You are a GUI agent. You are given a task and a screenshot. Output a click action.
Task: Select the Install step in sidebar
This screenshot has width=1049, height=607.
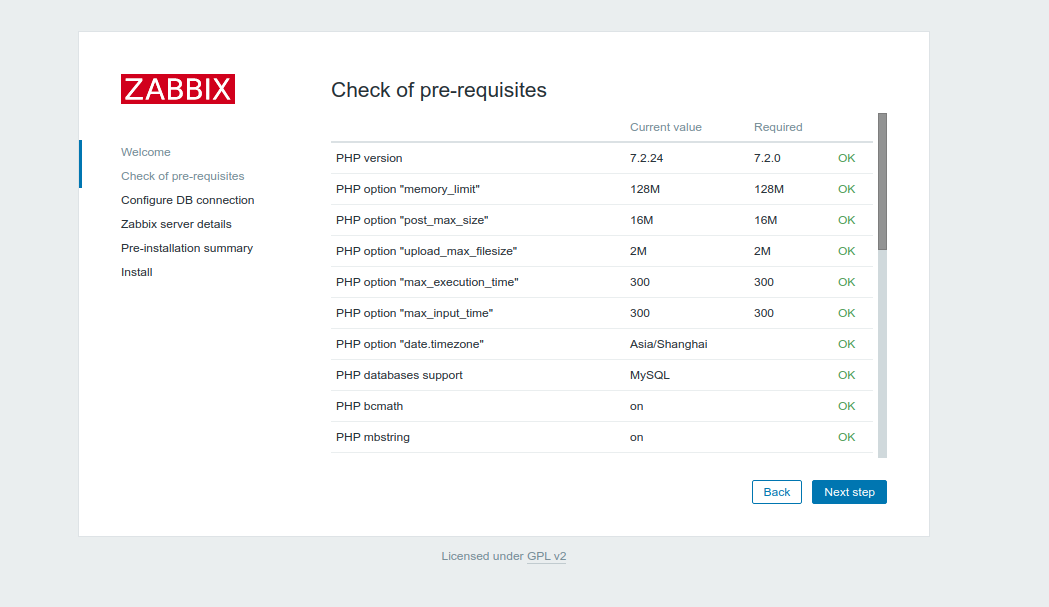pos(136,272)
